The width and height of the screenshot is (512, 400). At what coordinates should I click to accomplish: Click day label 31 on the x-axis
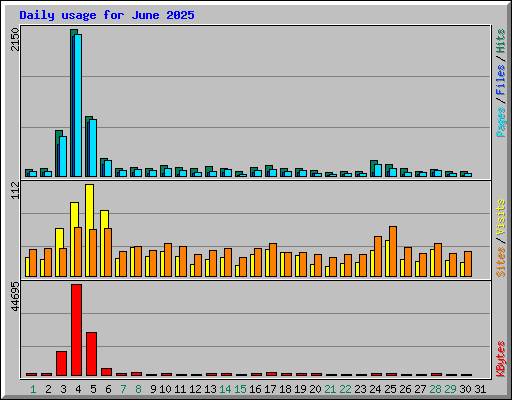(x=480, y=389)
